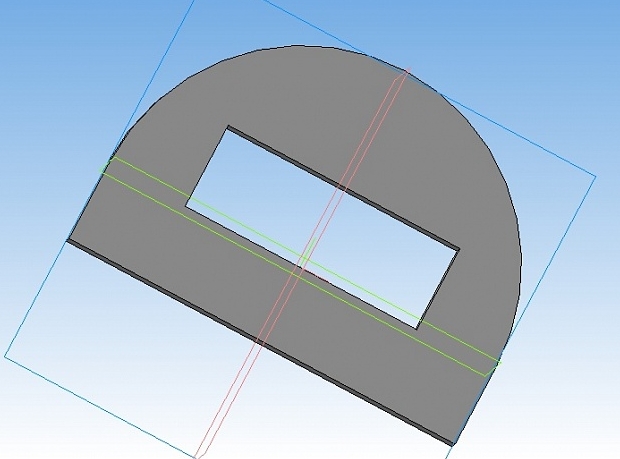The width and height of the screenshot is (620, 459).
Task: Click the left corner of blue plane
Action: point(5,357)
